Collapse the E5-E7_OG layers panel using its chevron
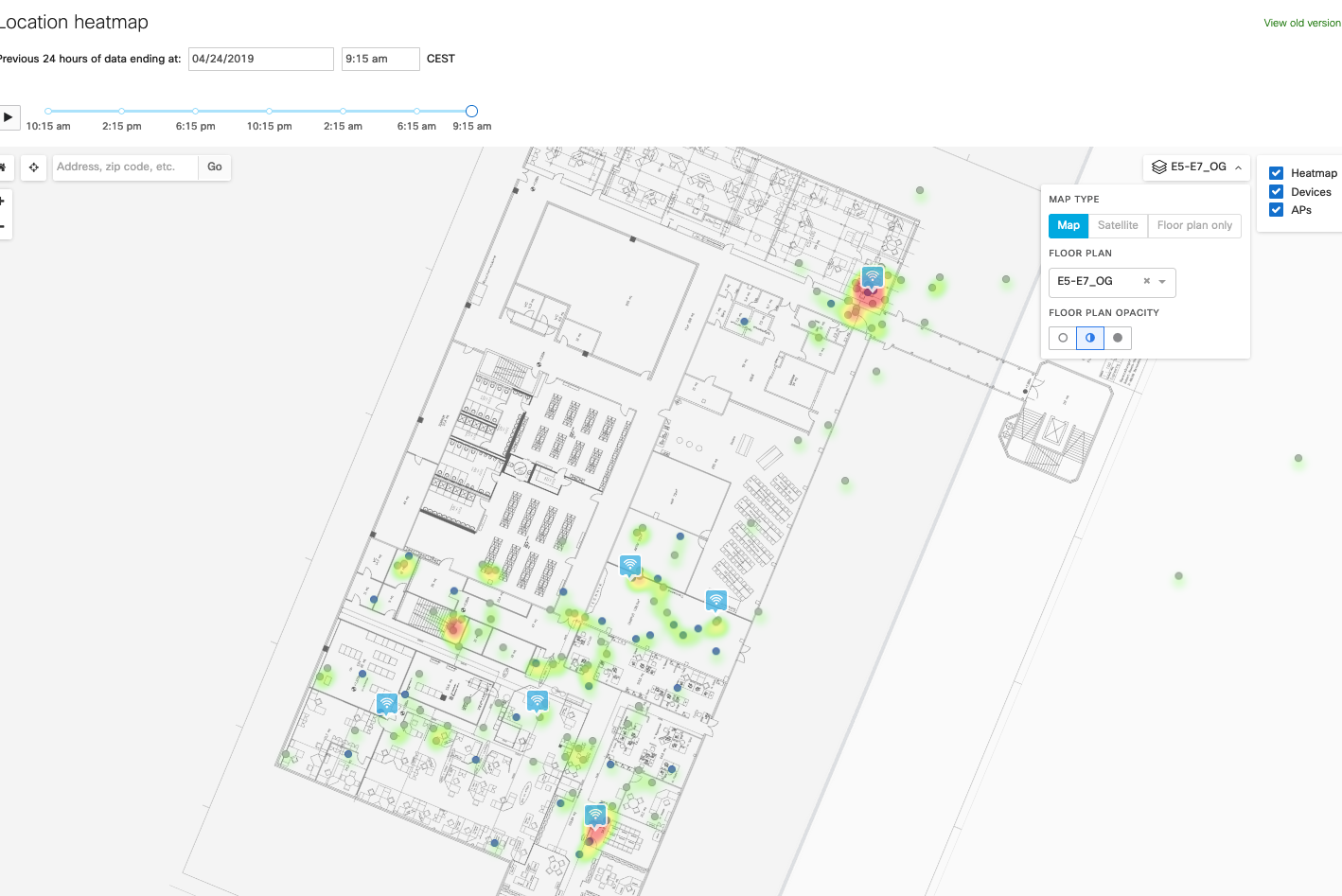1342x896 pixels. pyautogui.click(x=1236, y=167)
